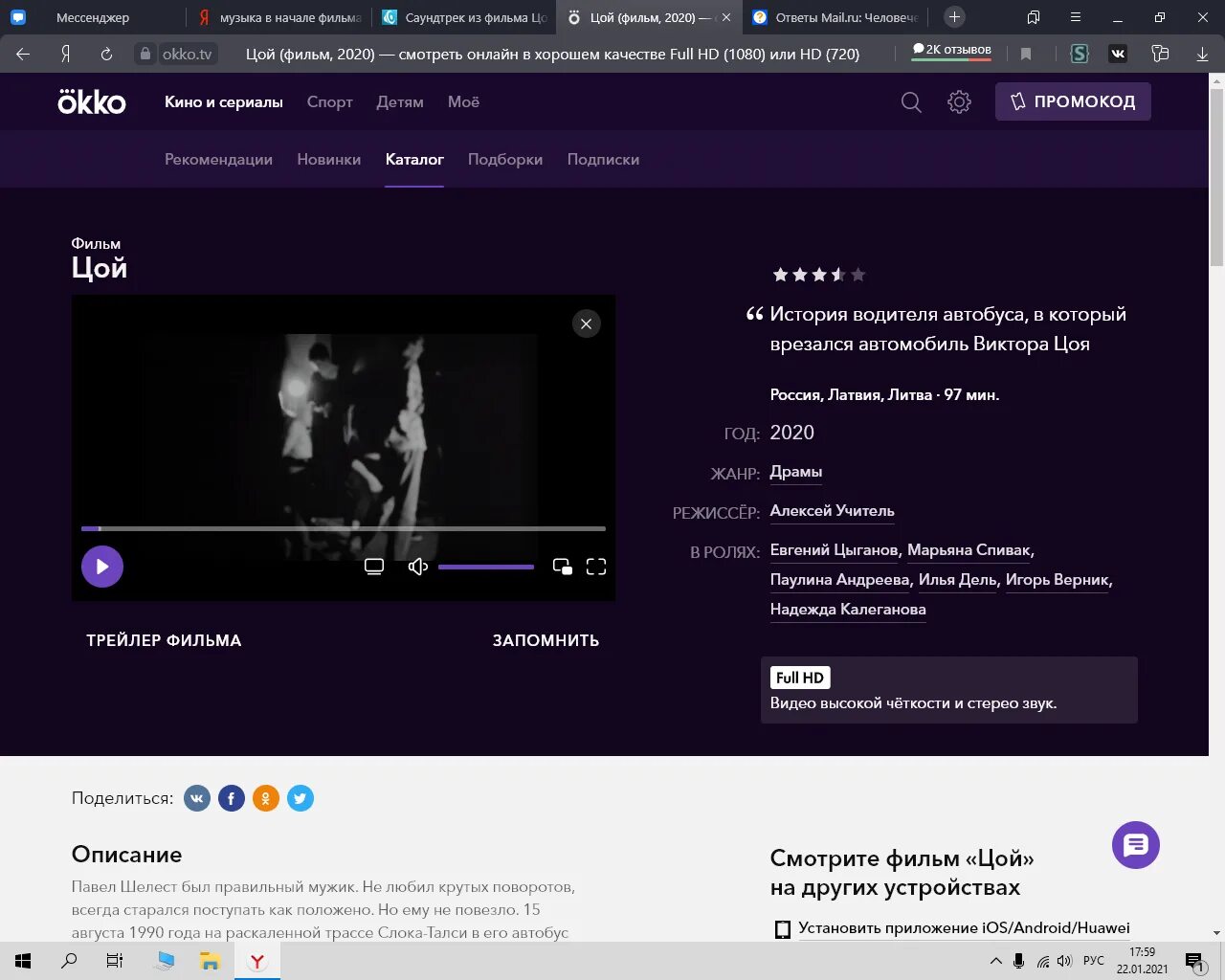Switch to музыка в начале фильма tab
This screenshot has width=1225, height=980.
click(x=279, y=17)
